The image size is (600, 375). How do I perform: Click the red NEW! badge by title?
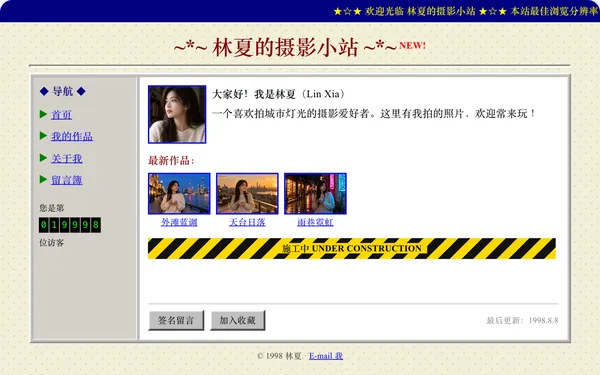(x=412, y=45)
